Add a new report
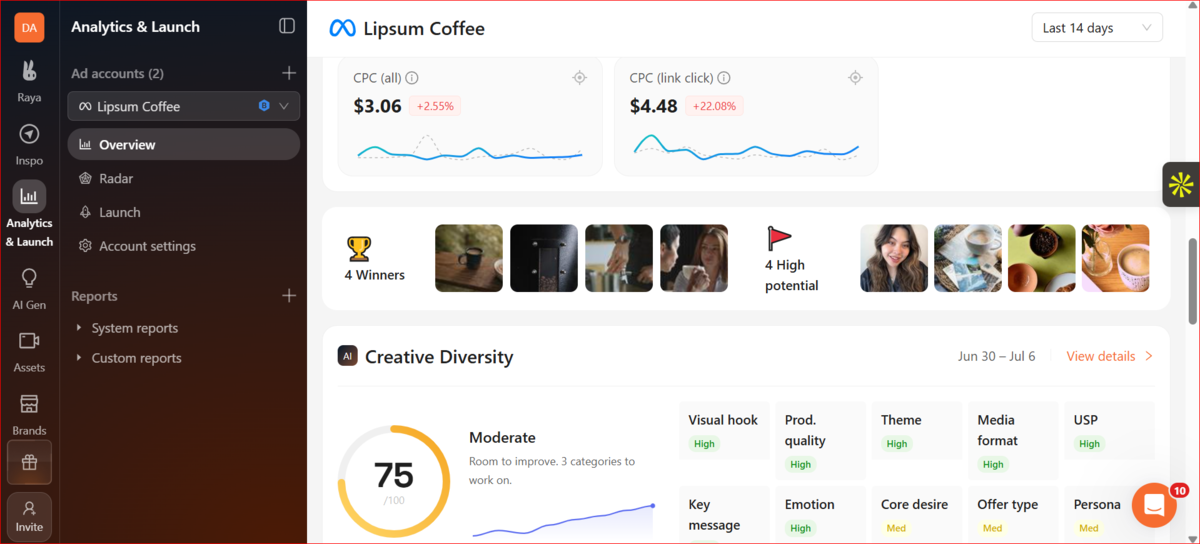Viewport: 1200px width, 544px height. click(x=289, y=296)
